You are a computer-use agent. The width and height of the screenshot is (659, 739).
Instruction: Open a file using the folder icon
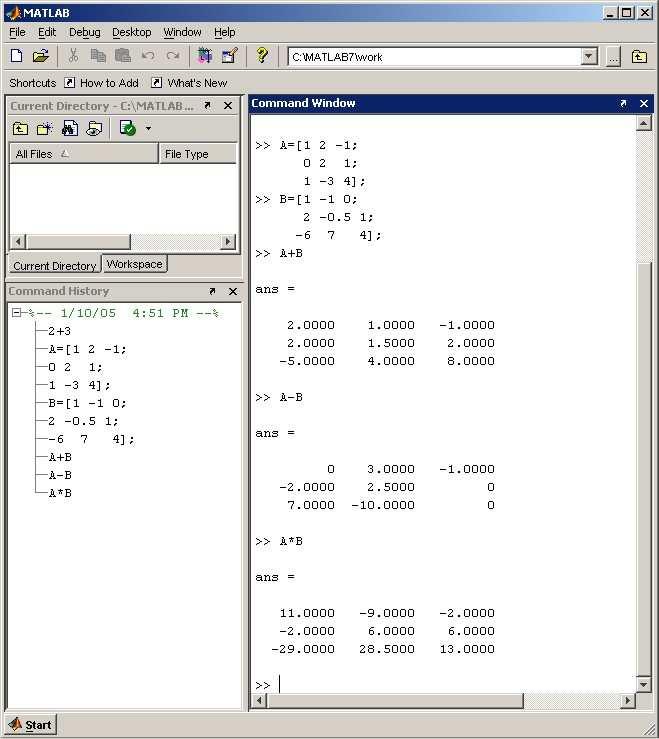41,56
